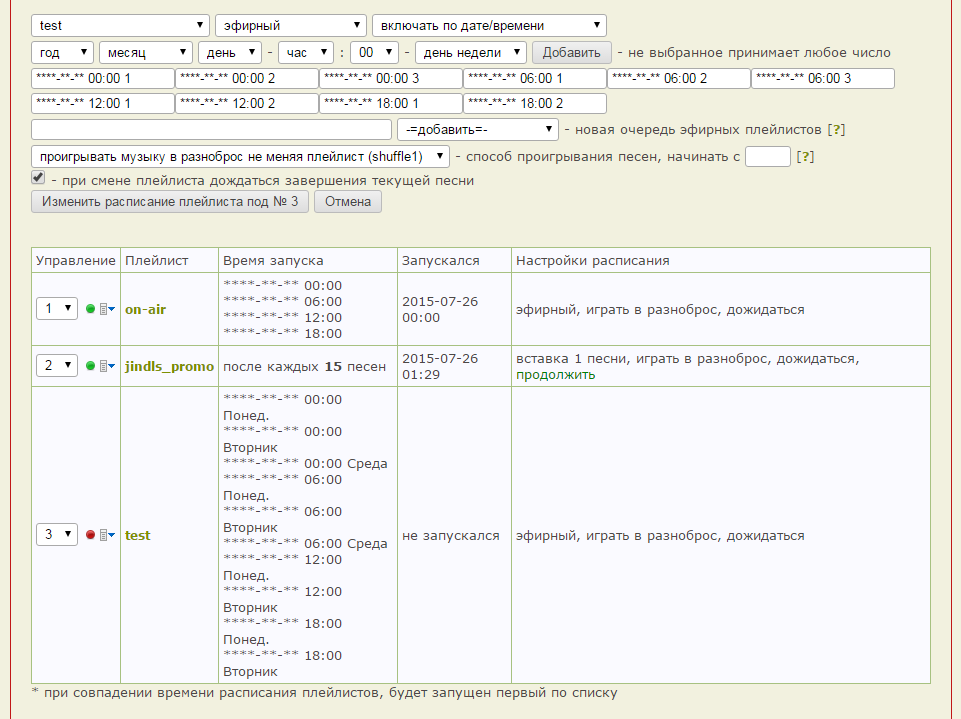This screenshot has height=719, width=961.
Task: Open the shuffle1 playback mode dropdown
Action: pos(240,156)
